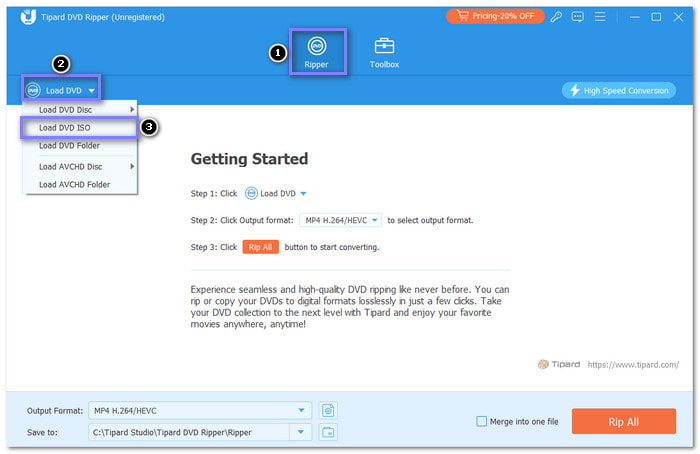Image resolution: width=700 pixels, height=454 pixels.
Task: Enable Merge into one file checkbox
Action: (x=481, y=421)
